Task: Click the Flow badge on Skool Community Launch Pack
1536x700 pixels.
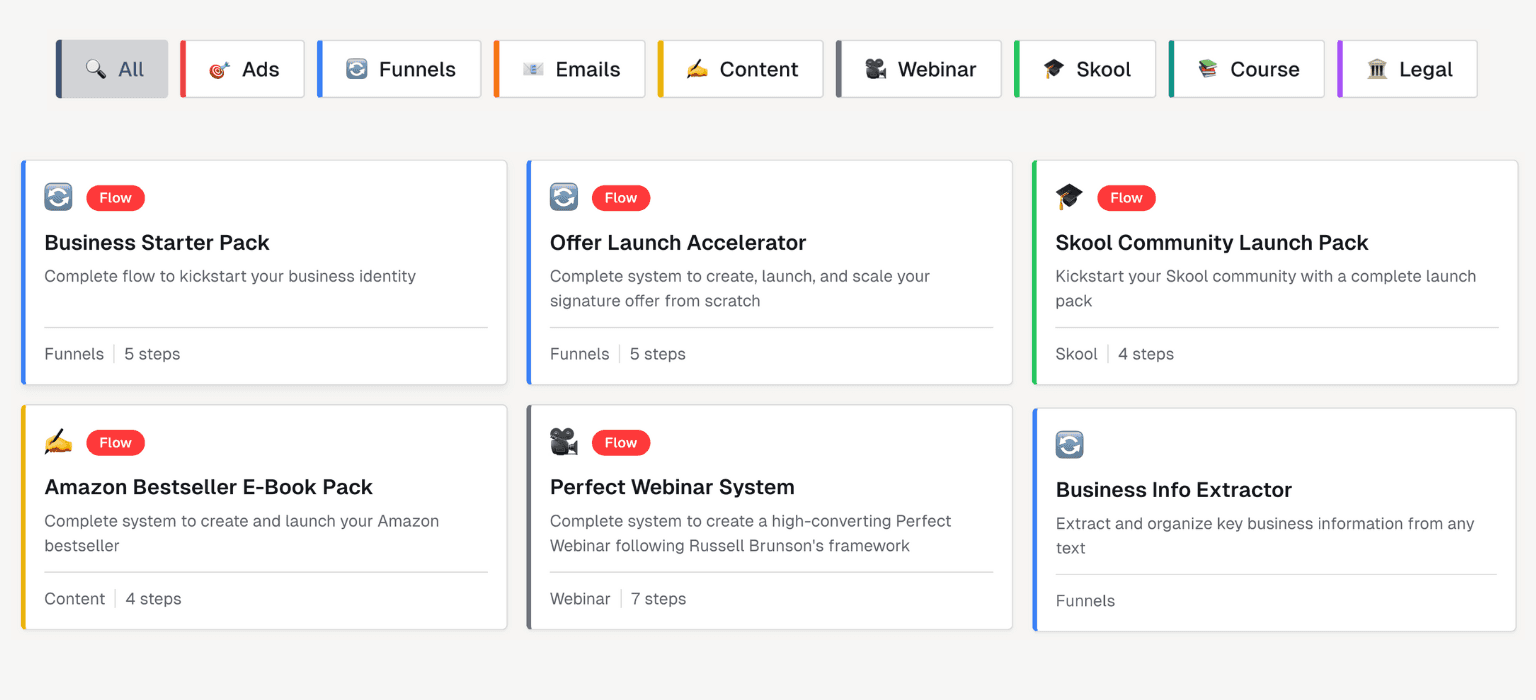Action: 1126,198
